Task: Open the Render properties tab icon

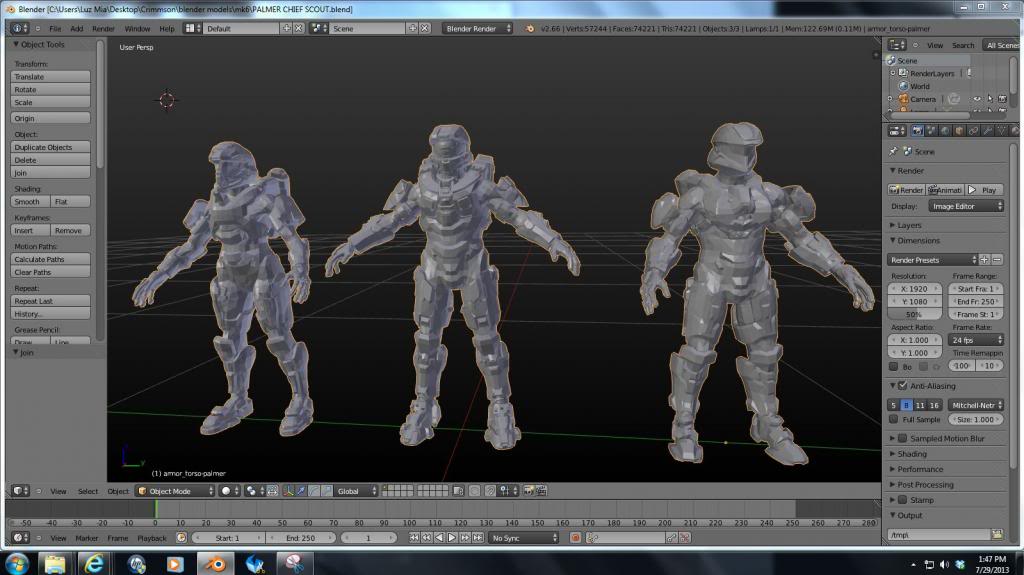Action: point(918,131)
